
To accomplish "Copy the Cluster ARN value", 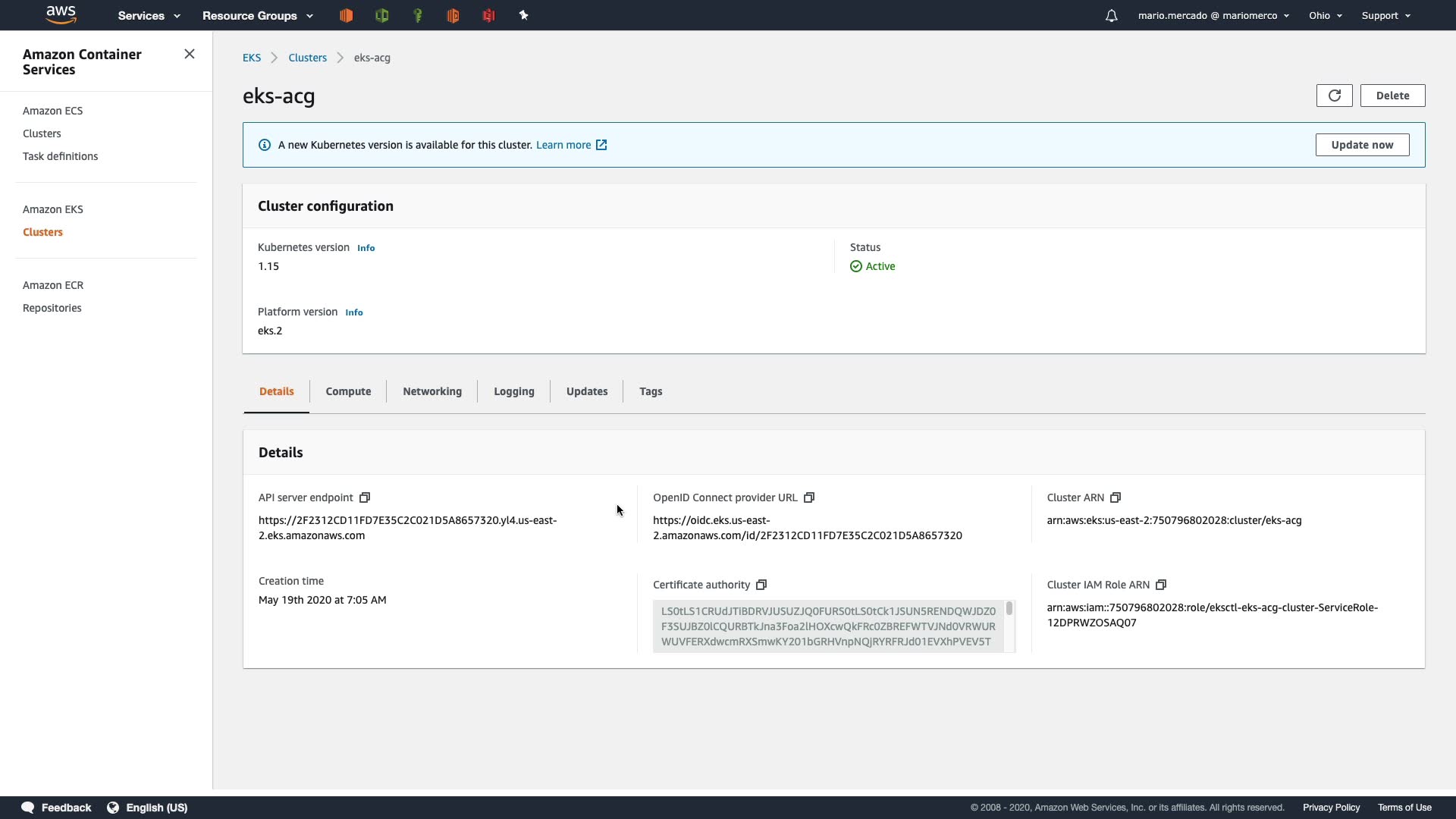I will pyautogui.click(x=1116, y=497).
